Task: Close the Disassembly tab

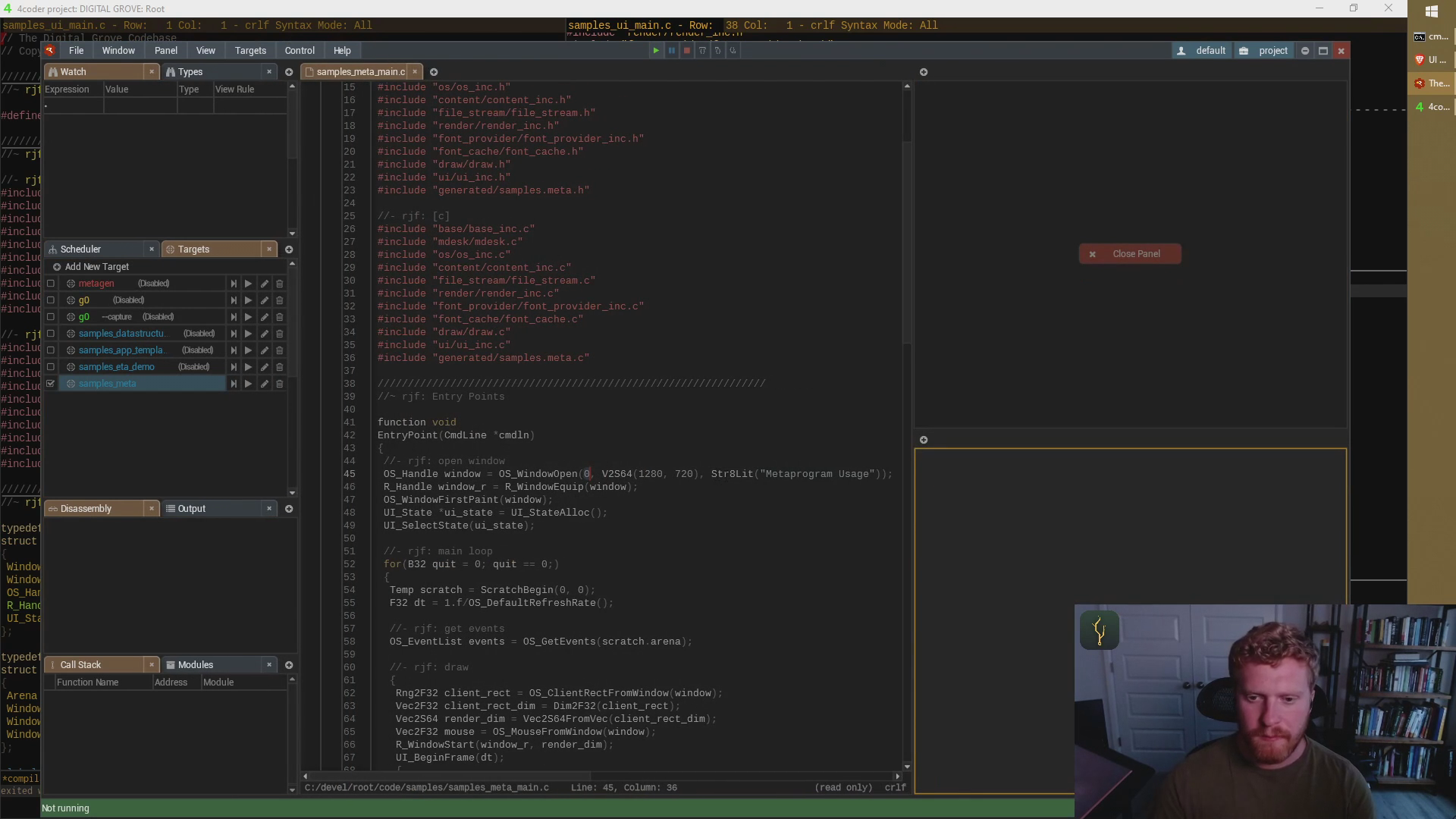Action: click(152, 509)
